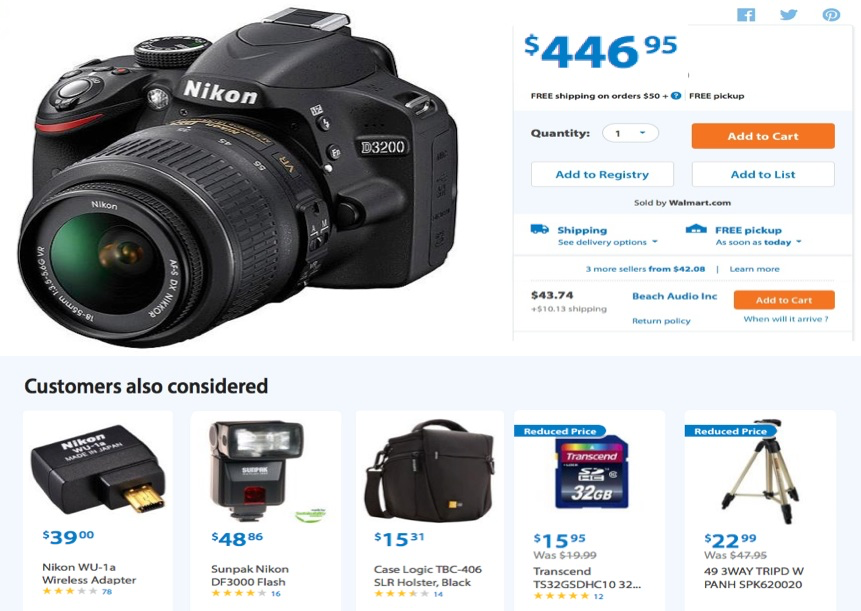Open Nikon WU-1a Wireless Adapter thumbnail

[98, 470]
